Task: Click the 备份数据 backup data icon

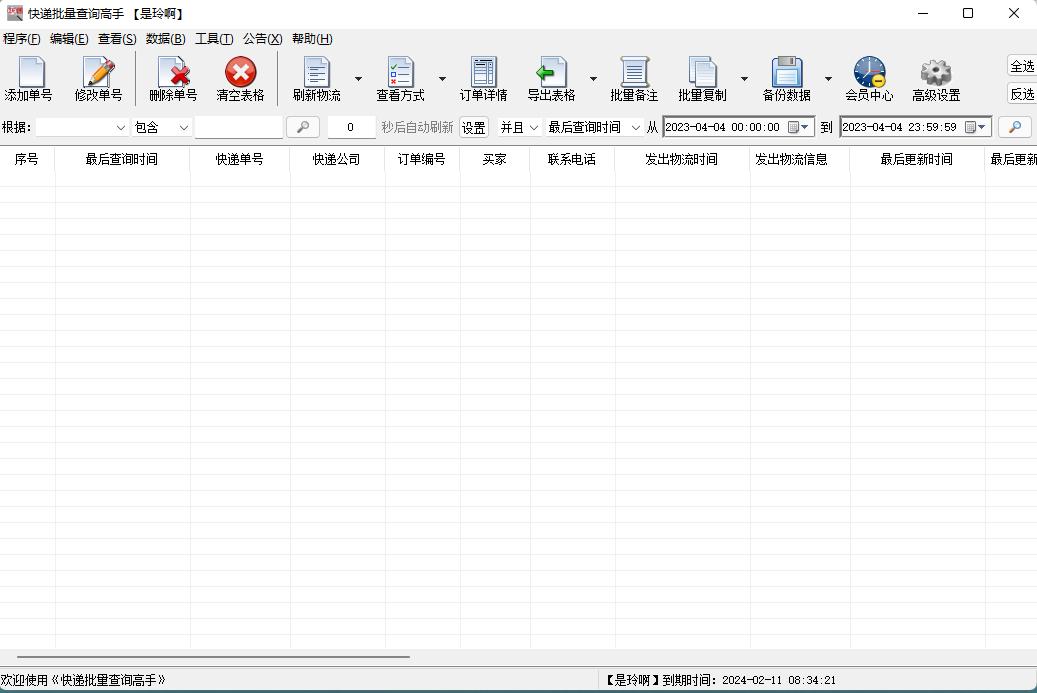Action: 786,79
